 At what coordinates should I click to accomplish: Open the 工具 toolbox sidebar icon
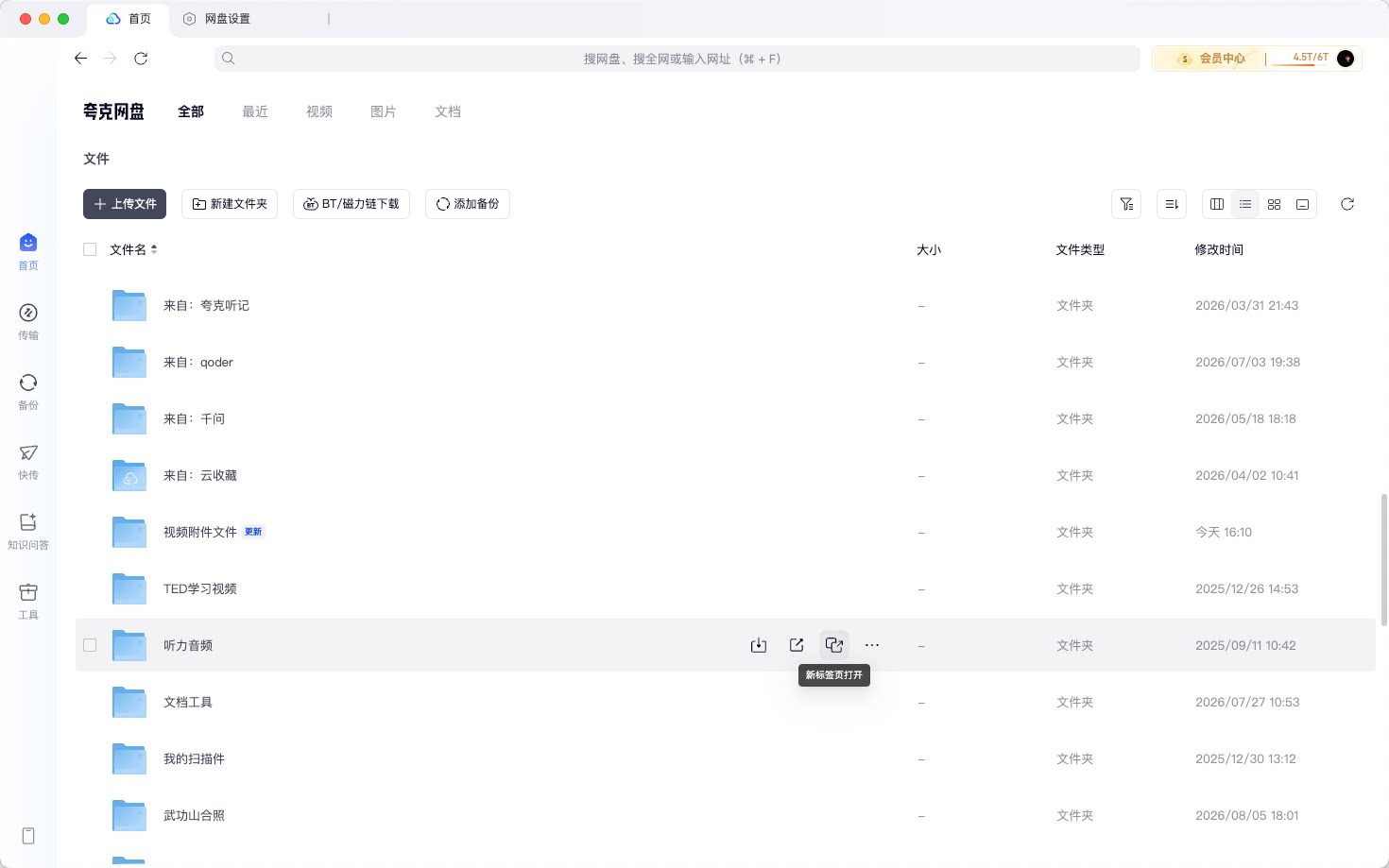click(28, 602)
